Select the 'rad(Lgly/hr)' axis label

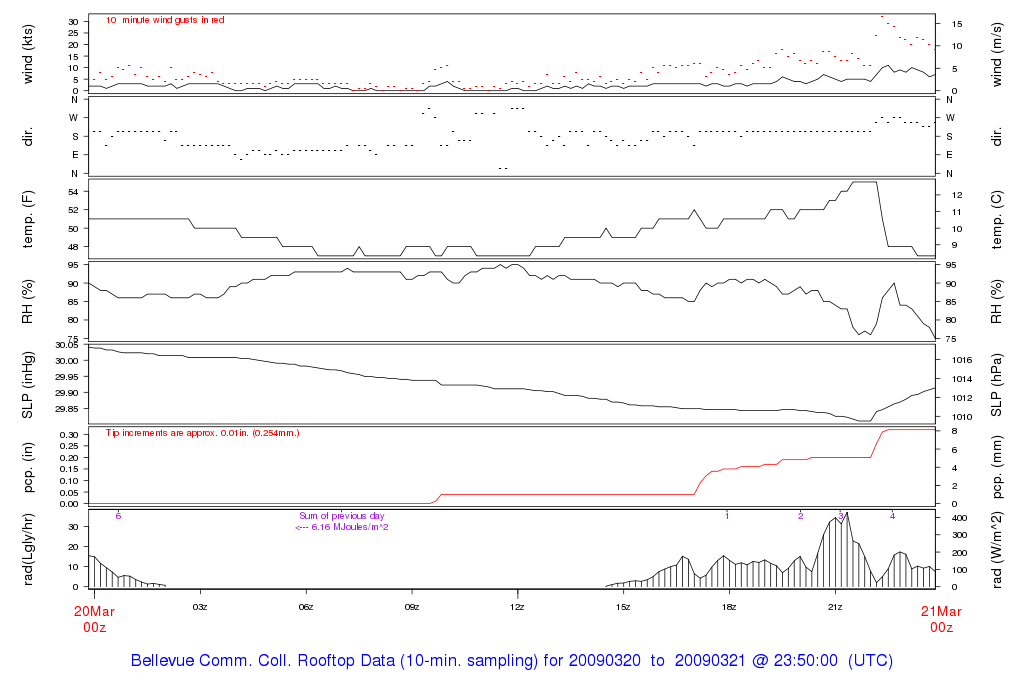click(27, 549)
